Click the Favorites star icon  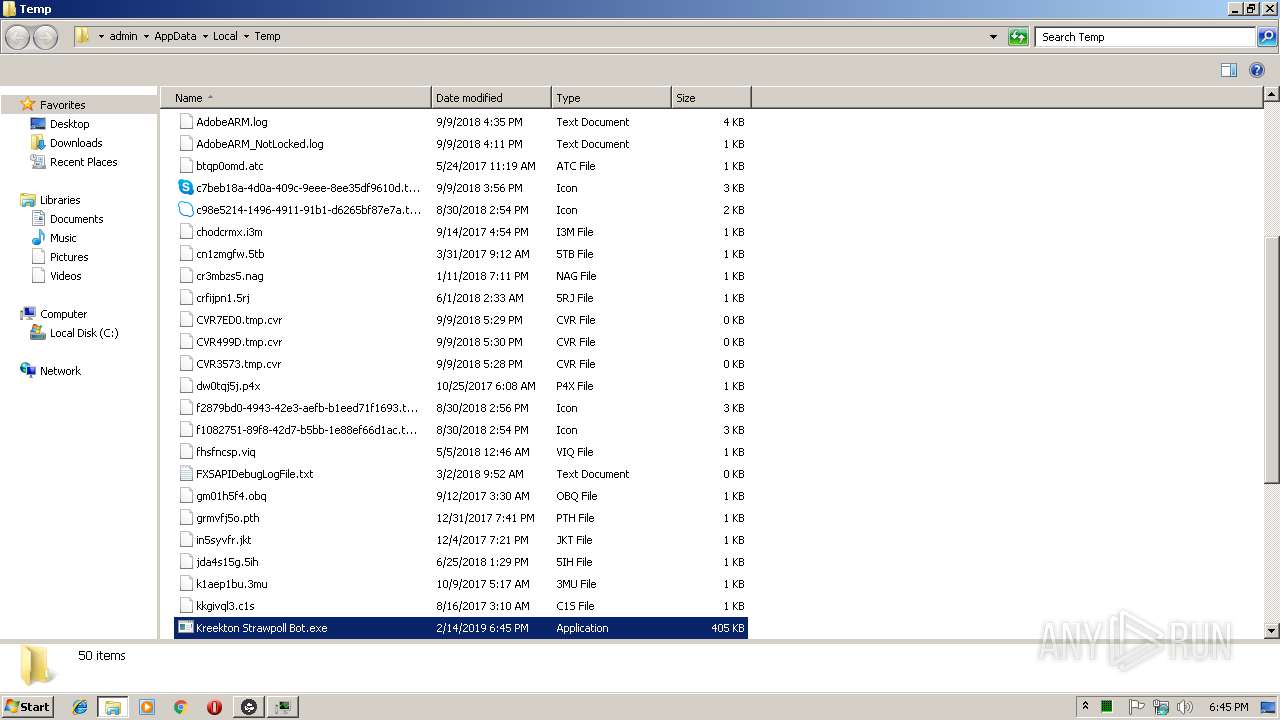pyautogui.click(x=28, y=104)
